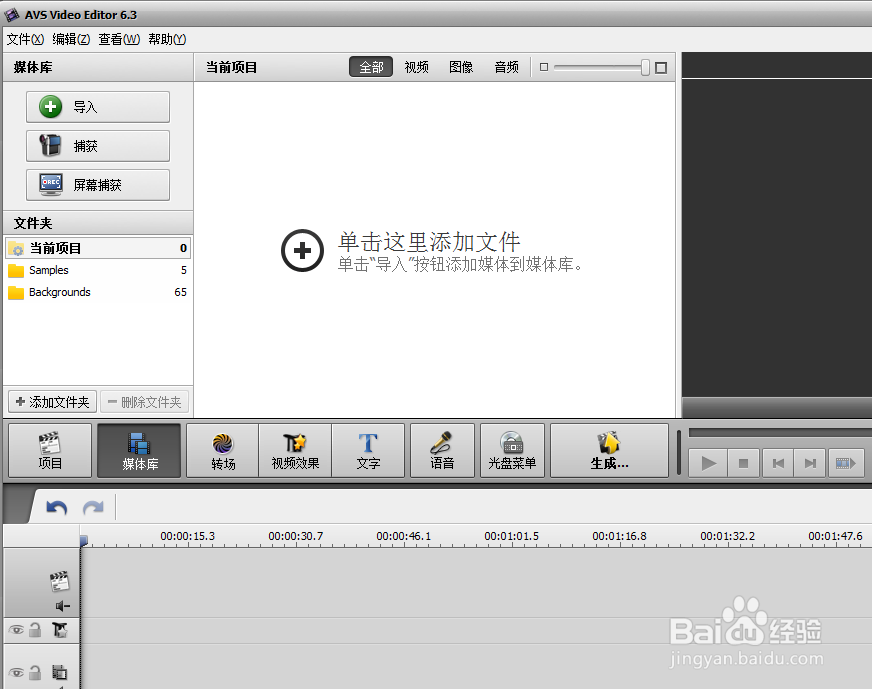Go to next frame button

[810, 463]
